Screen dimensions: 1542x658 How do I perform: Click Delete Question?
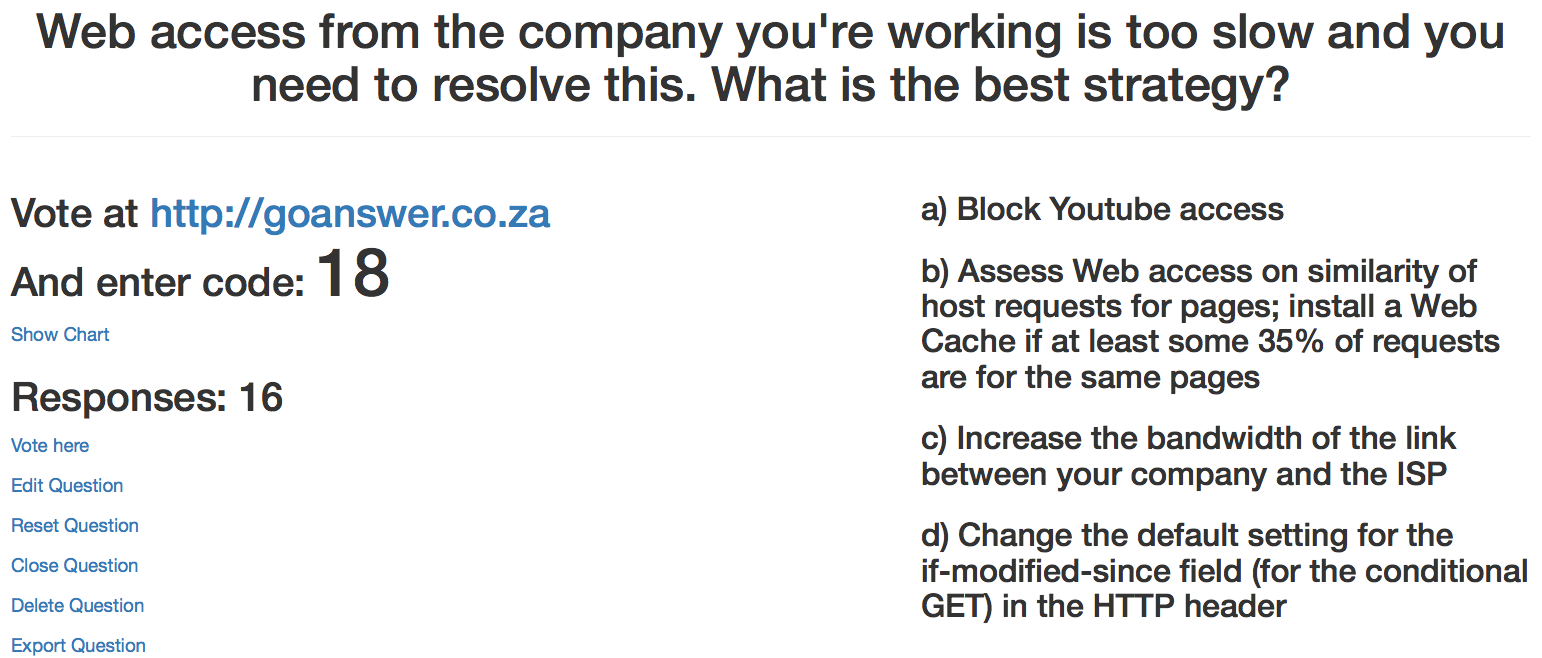[x=78, y=605]
